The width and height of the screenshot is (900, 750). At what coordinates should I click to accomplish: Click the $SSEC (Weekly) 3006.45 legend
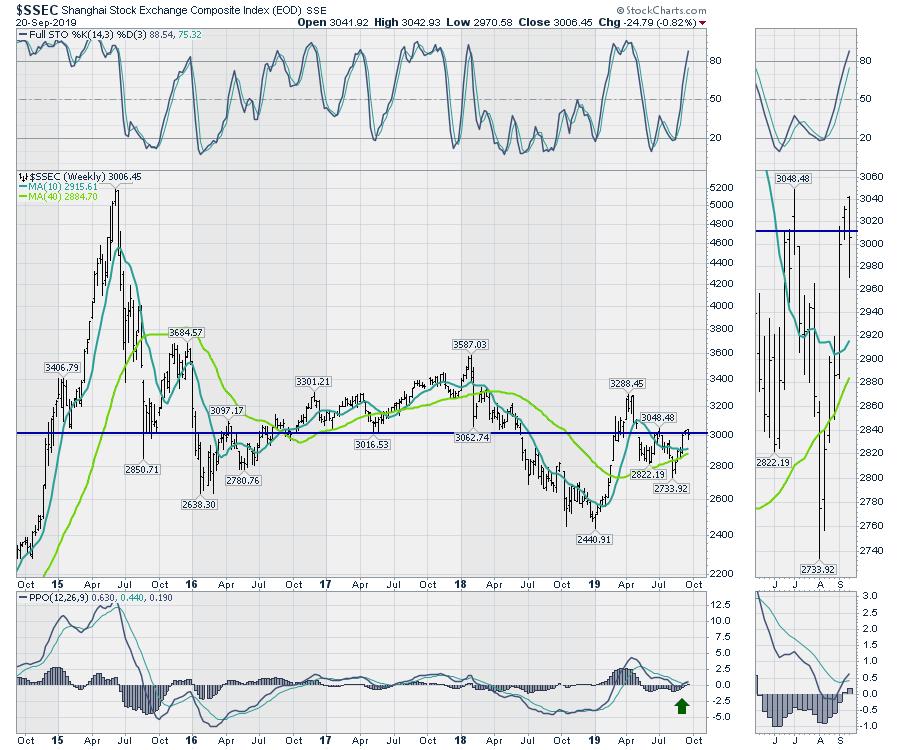tap(80, 177)
